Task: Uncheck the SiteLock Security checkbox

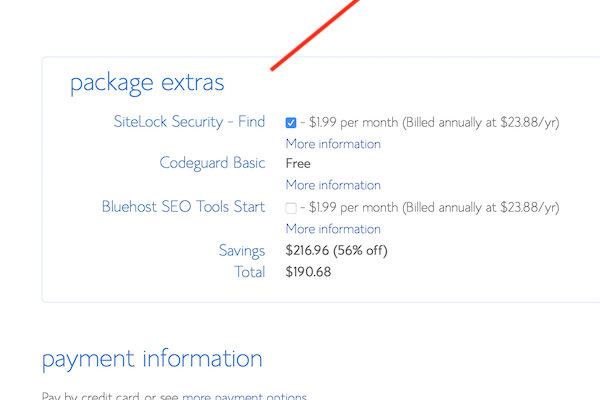Action: 291,123
